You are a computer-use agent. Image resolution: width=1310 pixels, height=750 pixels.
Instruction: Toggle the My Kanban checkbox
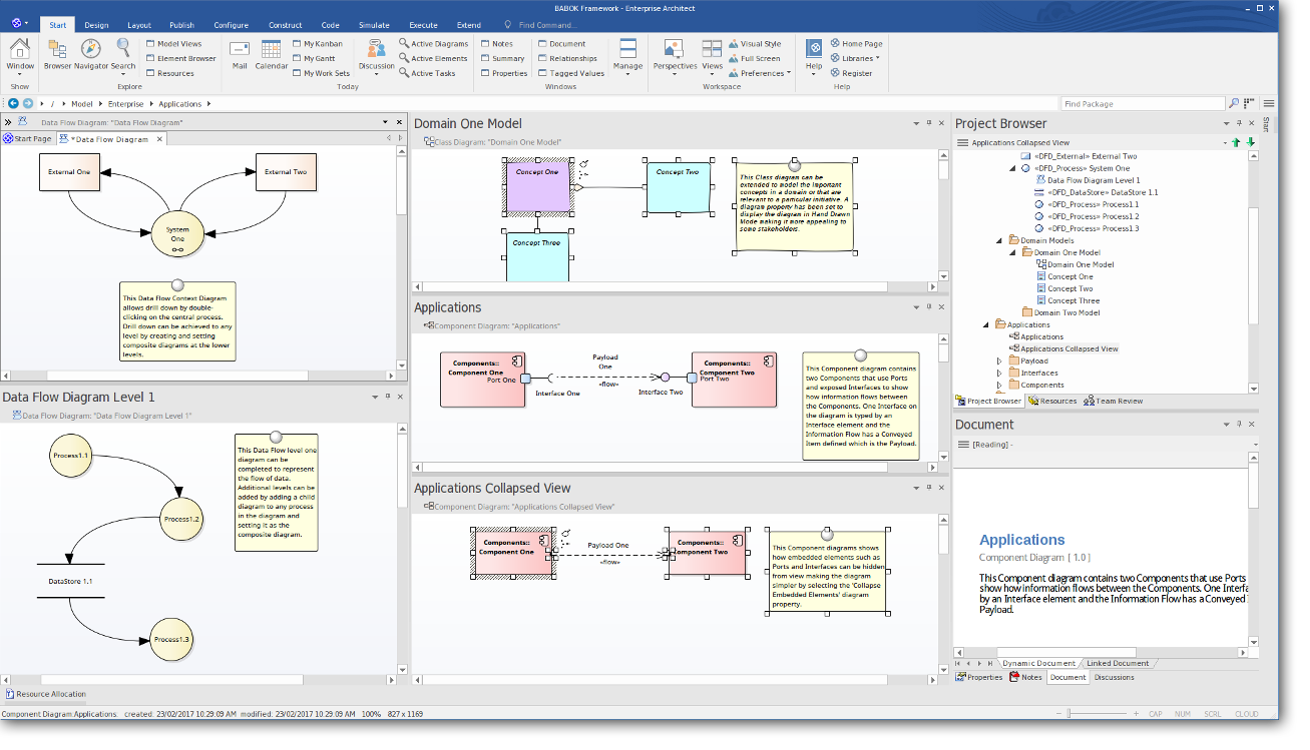(297, 44)
